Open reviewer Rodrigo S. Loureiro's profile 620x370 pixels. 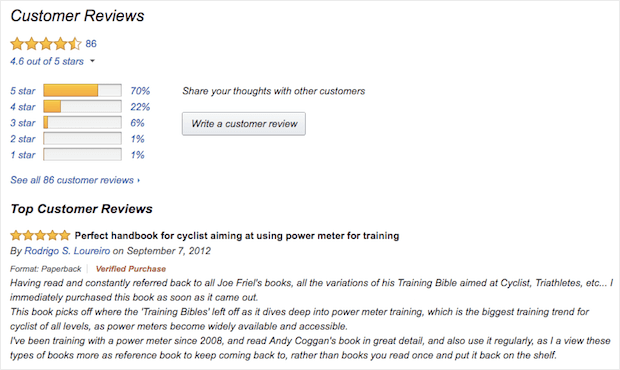[x=67, y=251]
